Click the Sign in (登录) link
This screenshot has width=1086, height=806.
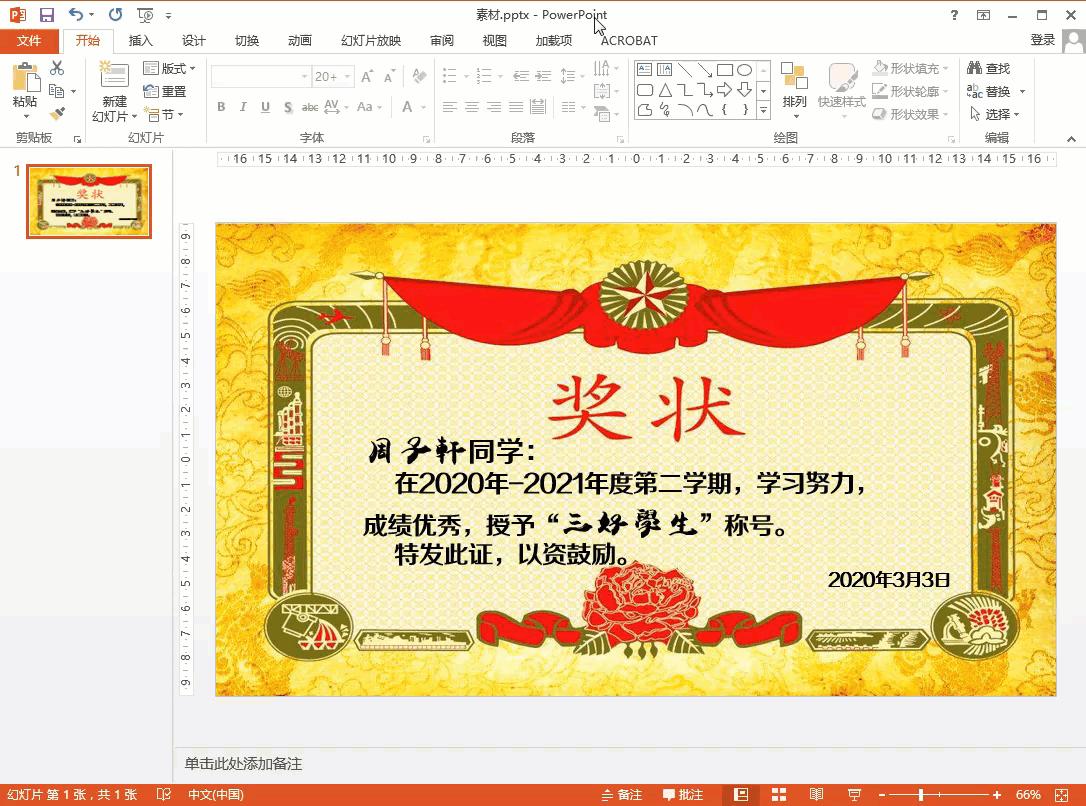click(x=1042, y=39)
